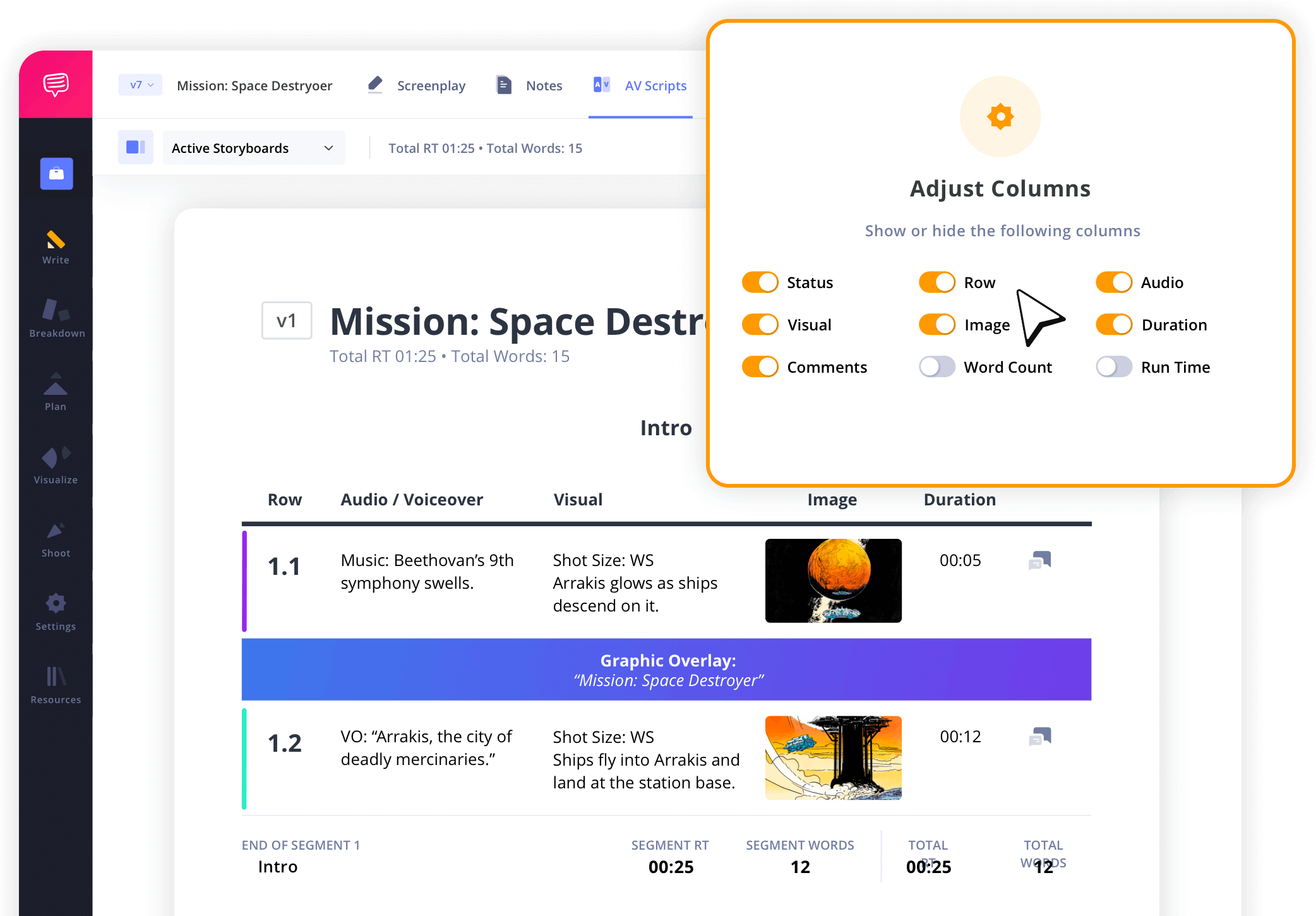Expand the version badge showing v1
The height and width of the screenshot is (916, 1316).
(x=287, y=321)
